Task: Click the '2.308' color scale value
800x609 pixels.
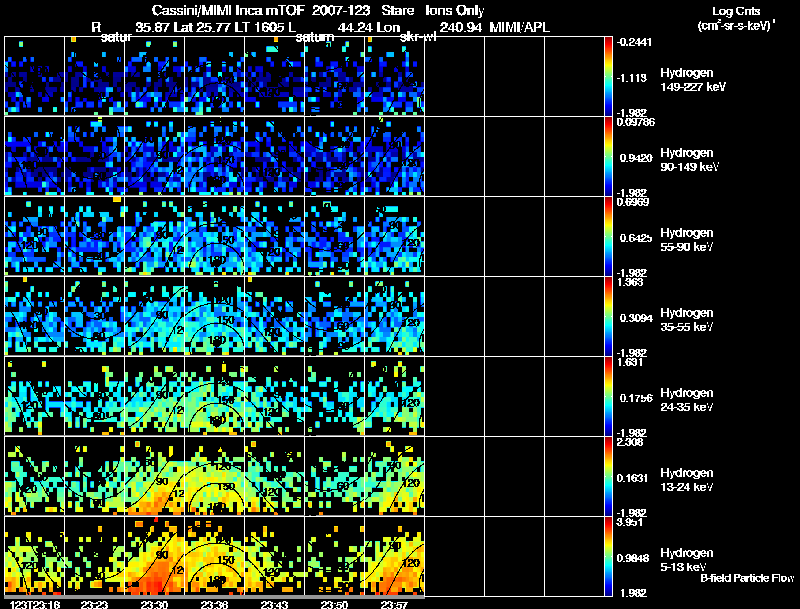Action: tap(630, 442)
